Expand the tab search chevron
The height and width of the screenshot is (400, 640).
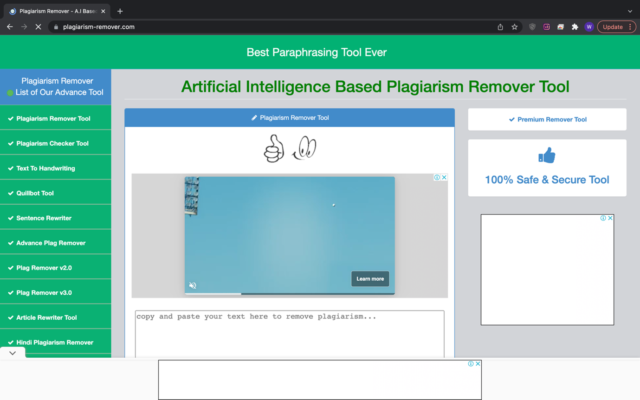point(630,11)
